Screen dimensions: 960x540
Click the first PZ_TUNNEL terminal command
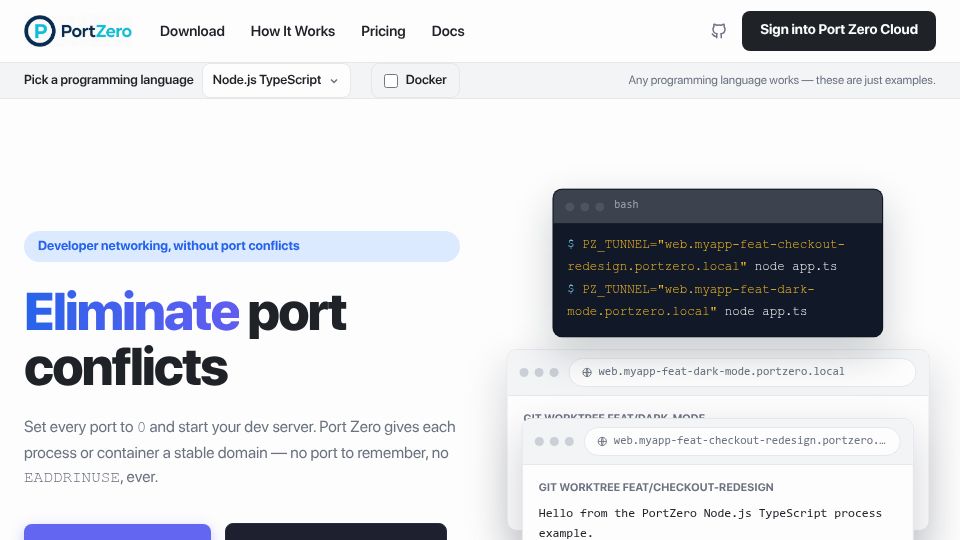pos(705,255)
